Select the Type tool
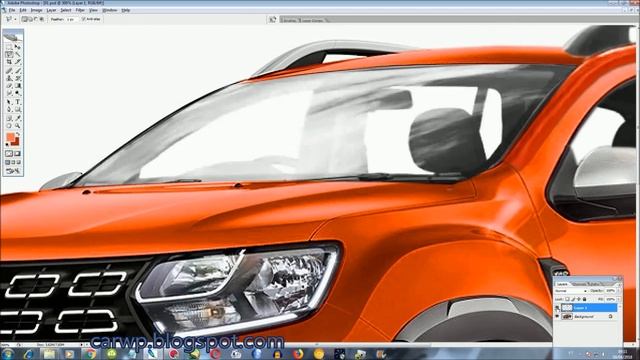 click(18, 102)
